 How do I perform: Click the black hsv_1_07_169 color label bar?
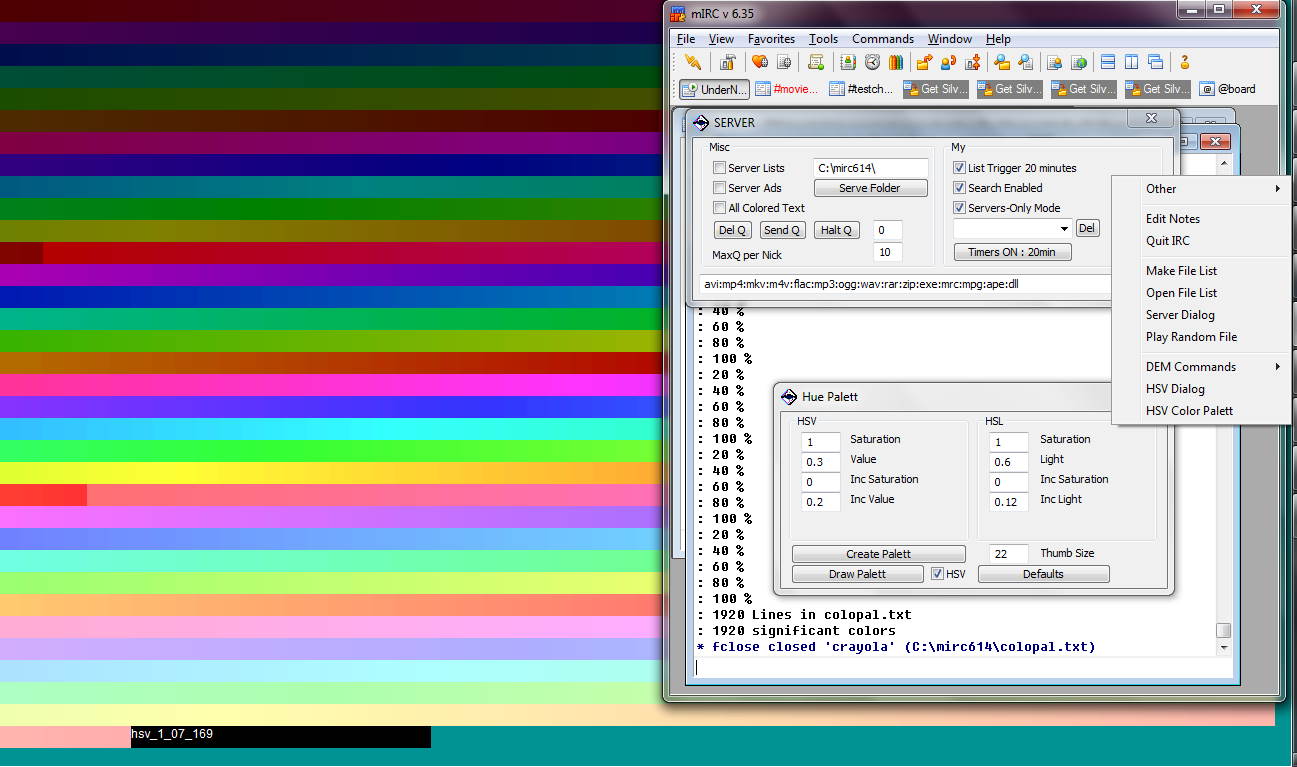[x=280, y=736]
